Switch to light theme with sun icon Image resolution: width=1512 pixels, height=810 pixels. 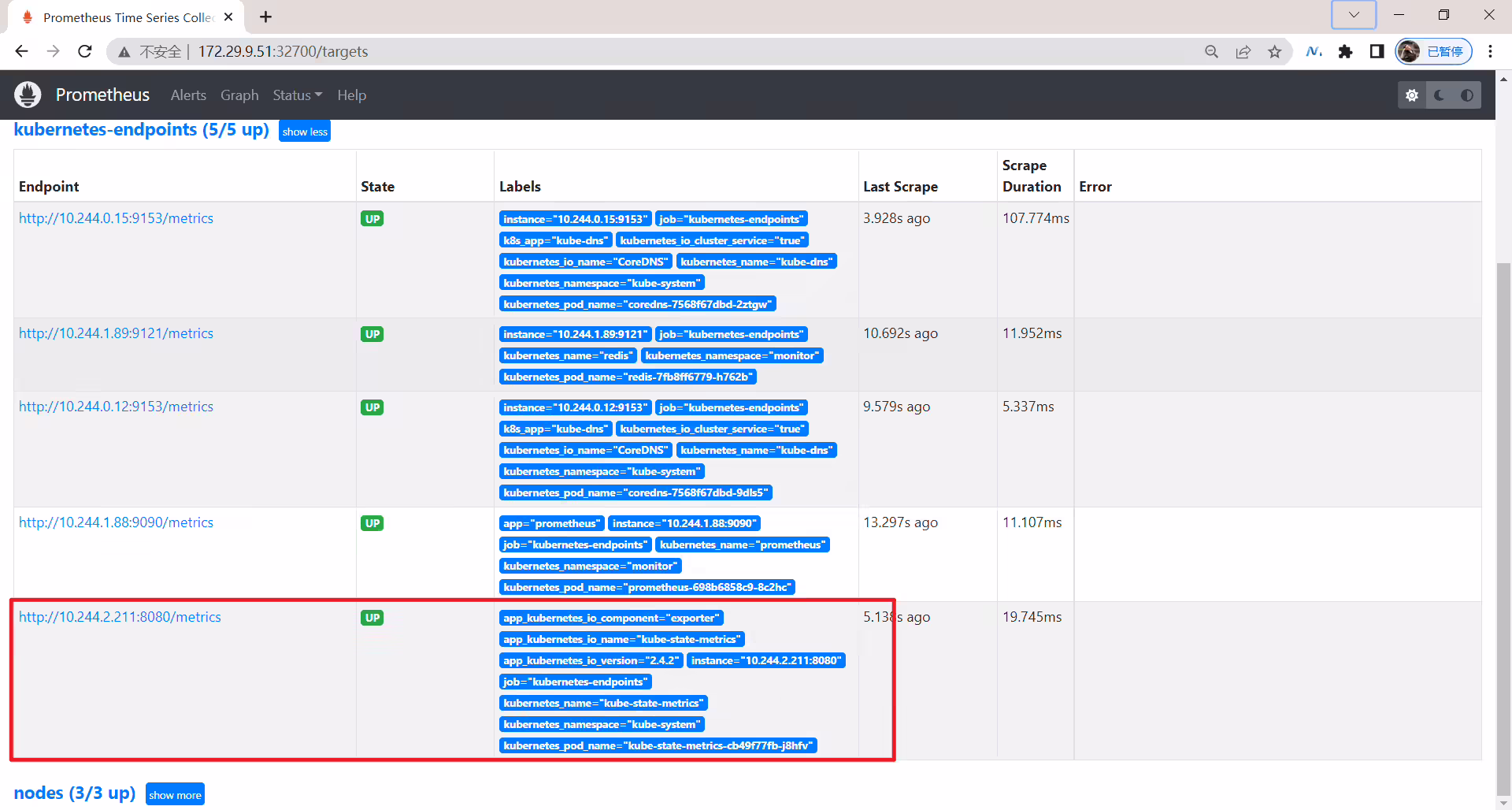[x=1412, y=95]
